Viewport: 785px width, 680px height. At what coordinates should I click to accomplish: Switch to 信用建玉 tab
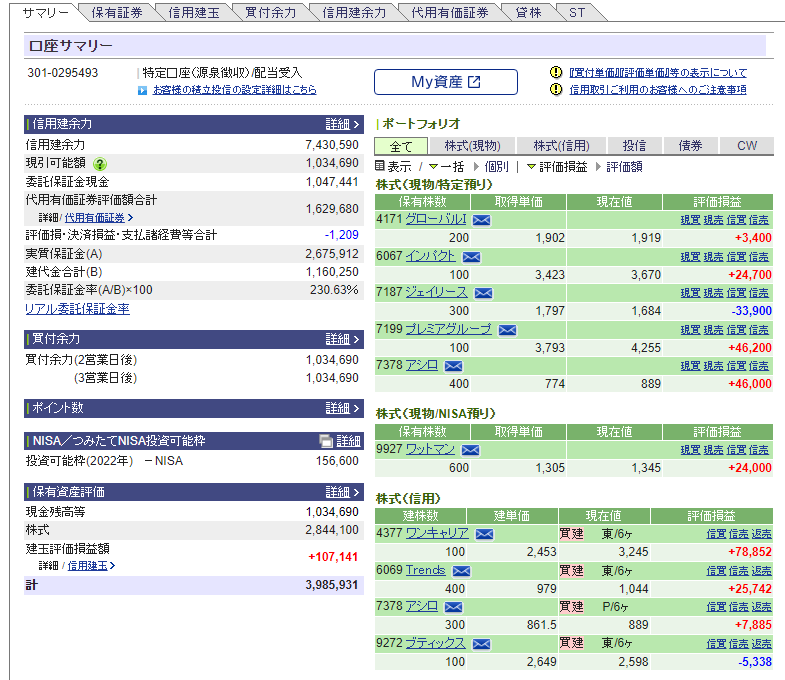pos(194,13)
